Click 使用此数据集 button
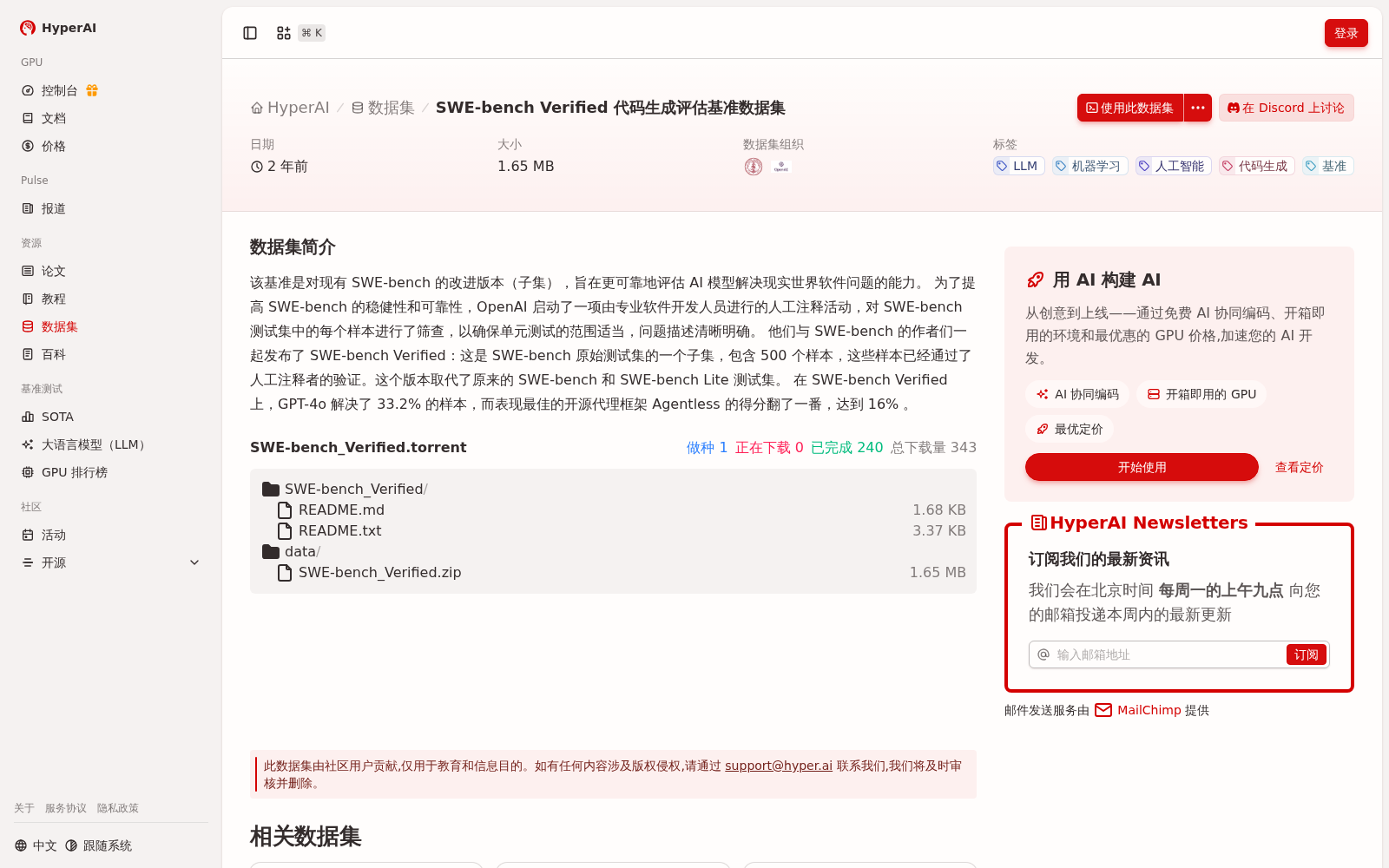The height and width of the screenshot is (868, 1389). [1130, 108]
